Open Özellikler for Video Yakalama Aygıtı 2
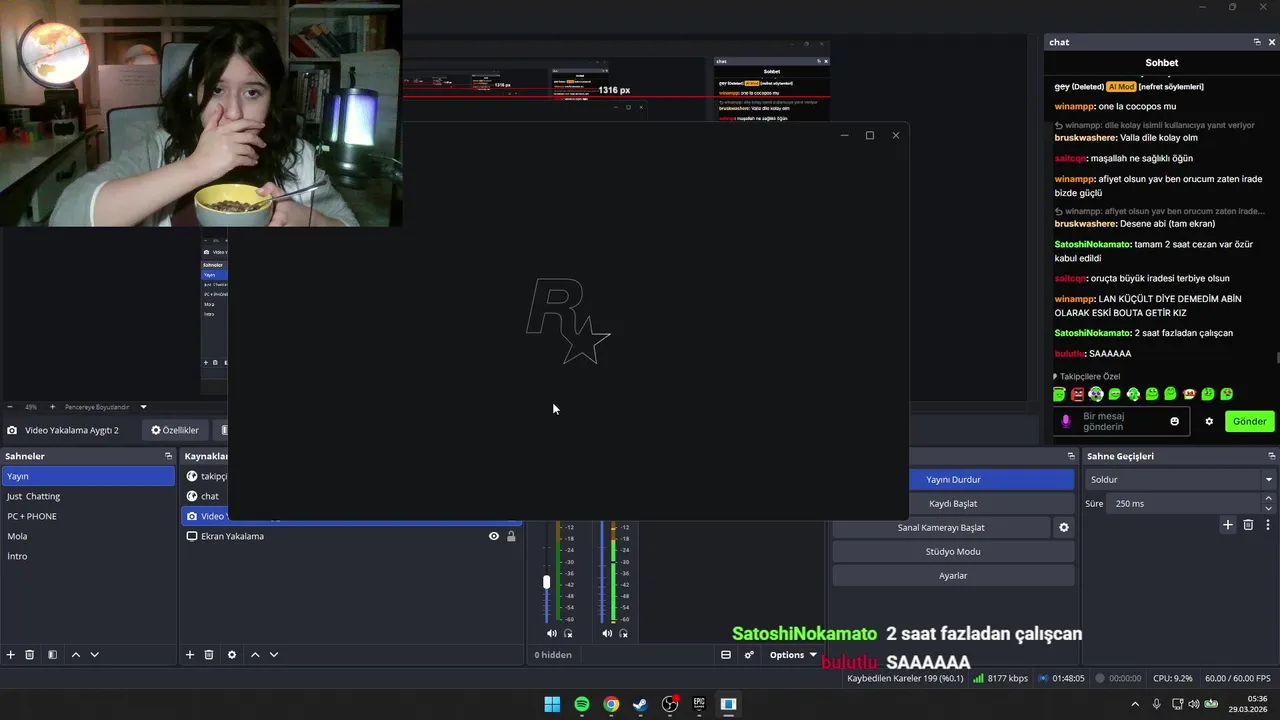The width and height of the screenshot is (1280, 720). 175,430
